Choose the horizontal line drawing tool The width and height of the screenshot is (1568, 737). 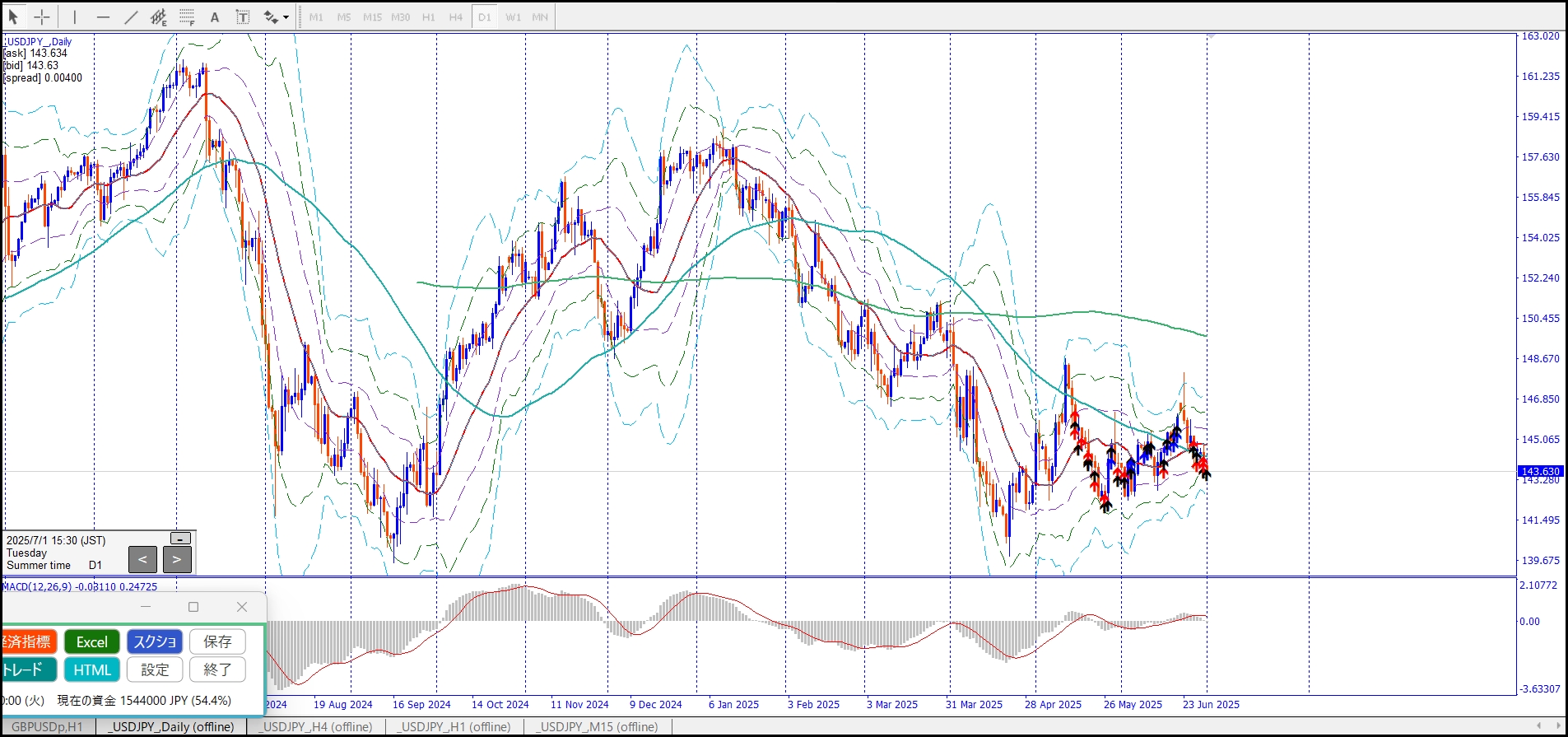pyautogui.click(x=103, y=16)
